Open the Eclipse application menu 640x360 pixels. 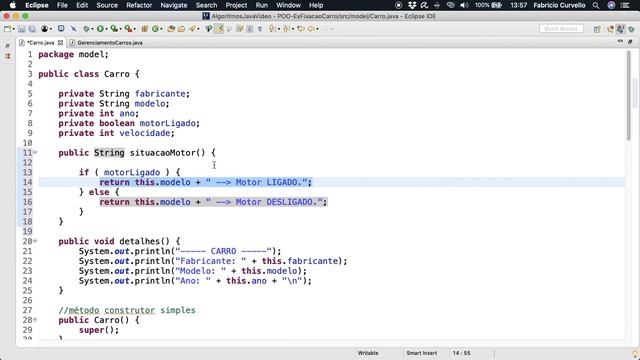(37, 5)
